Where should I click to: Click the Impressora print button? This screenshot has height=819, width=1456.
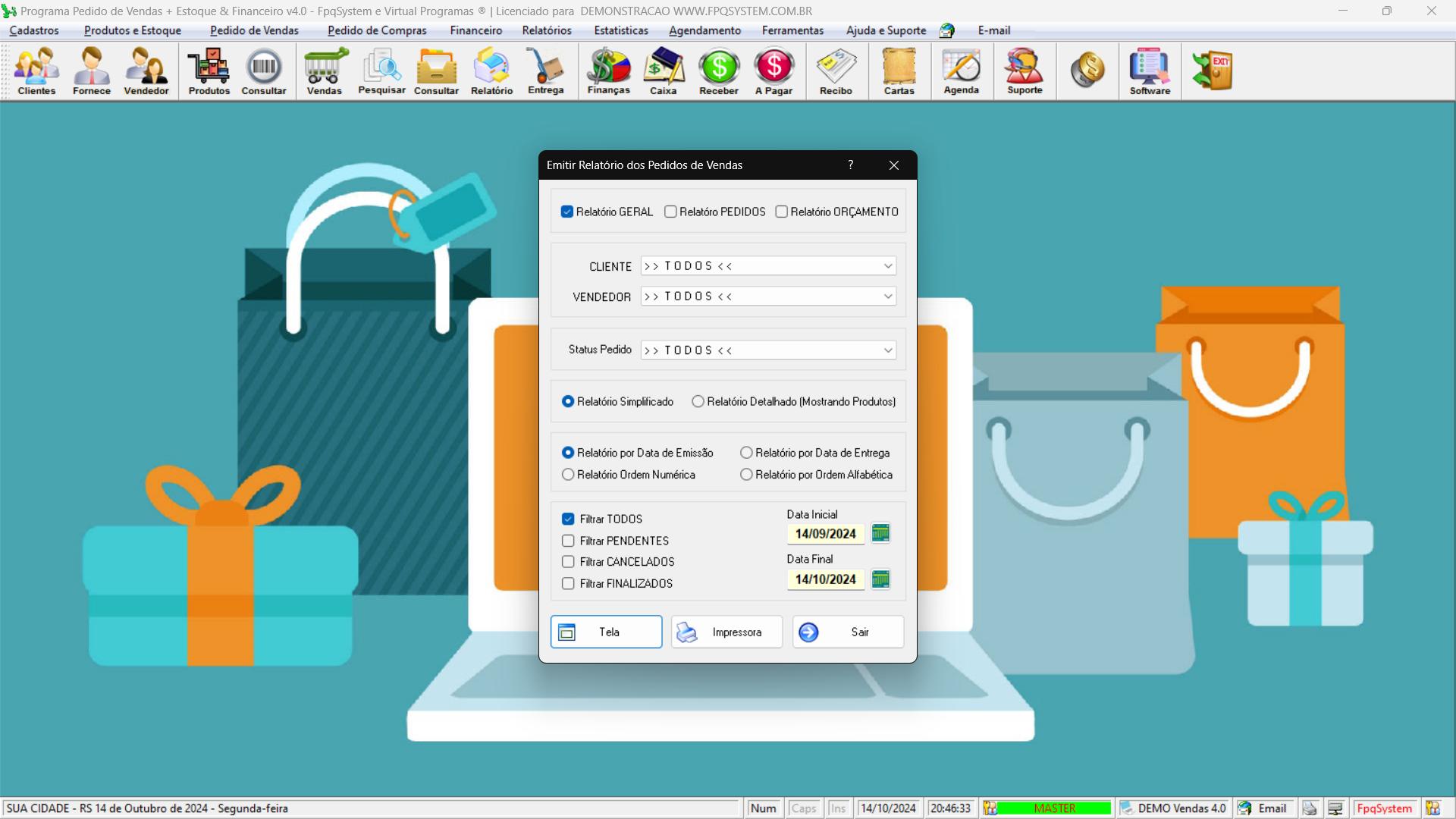pos(727,631)
